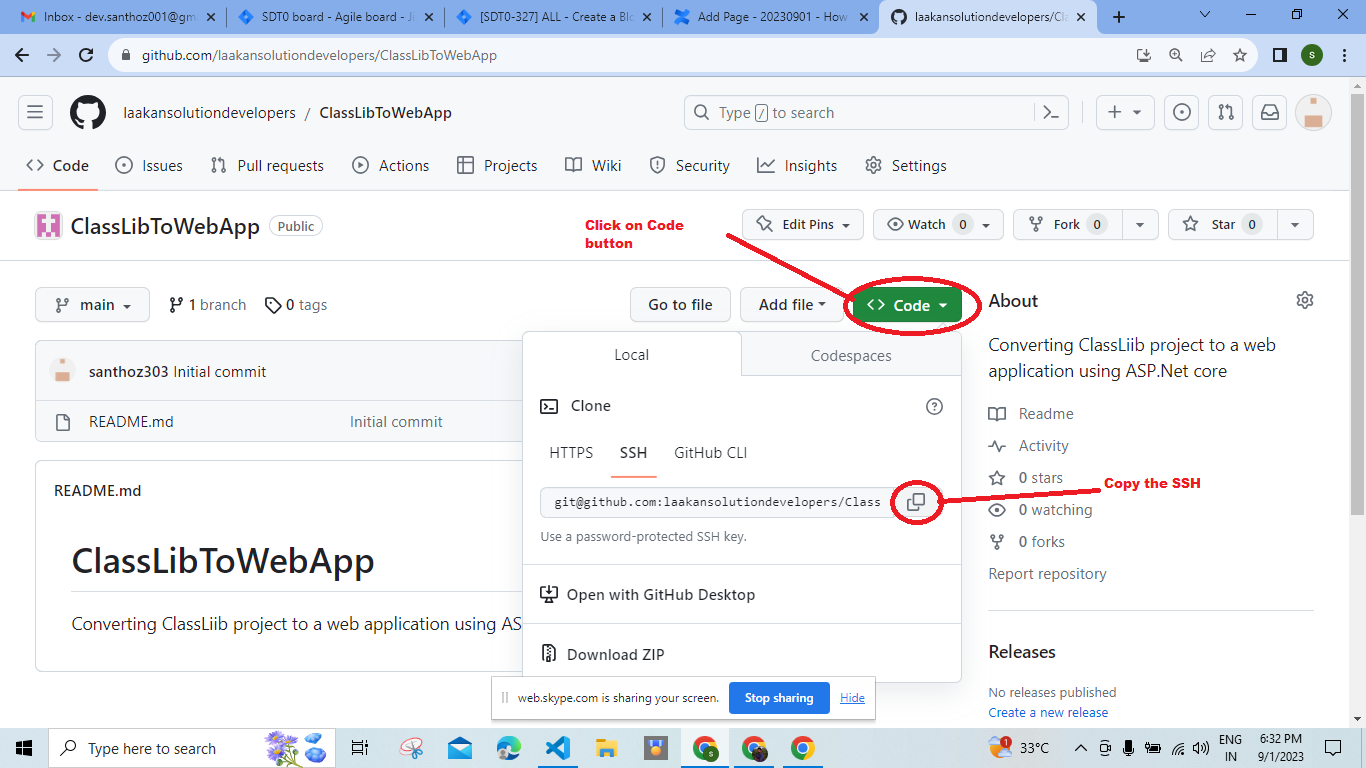Toggle the browser side panel icon

[x=1279, y=55]
